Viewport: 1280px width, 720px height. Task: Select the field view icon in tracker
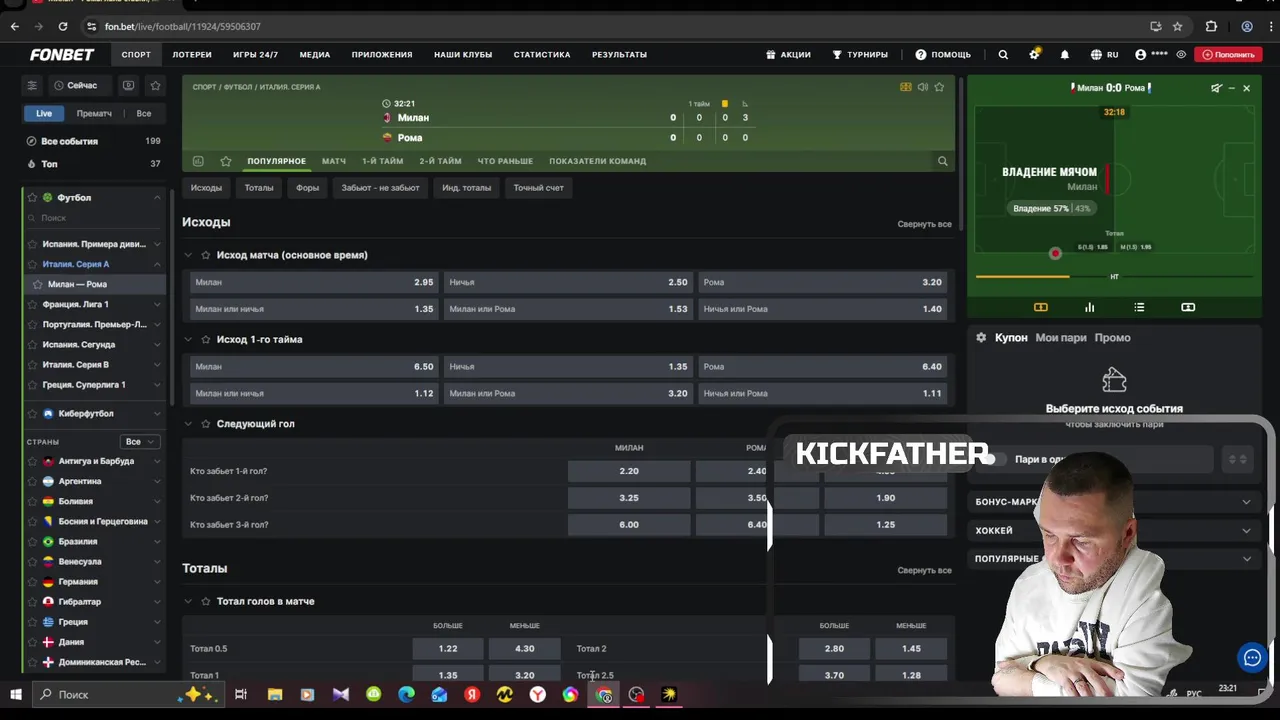click(x=1040, y=307)
